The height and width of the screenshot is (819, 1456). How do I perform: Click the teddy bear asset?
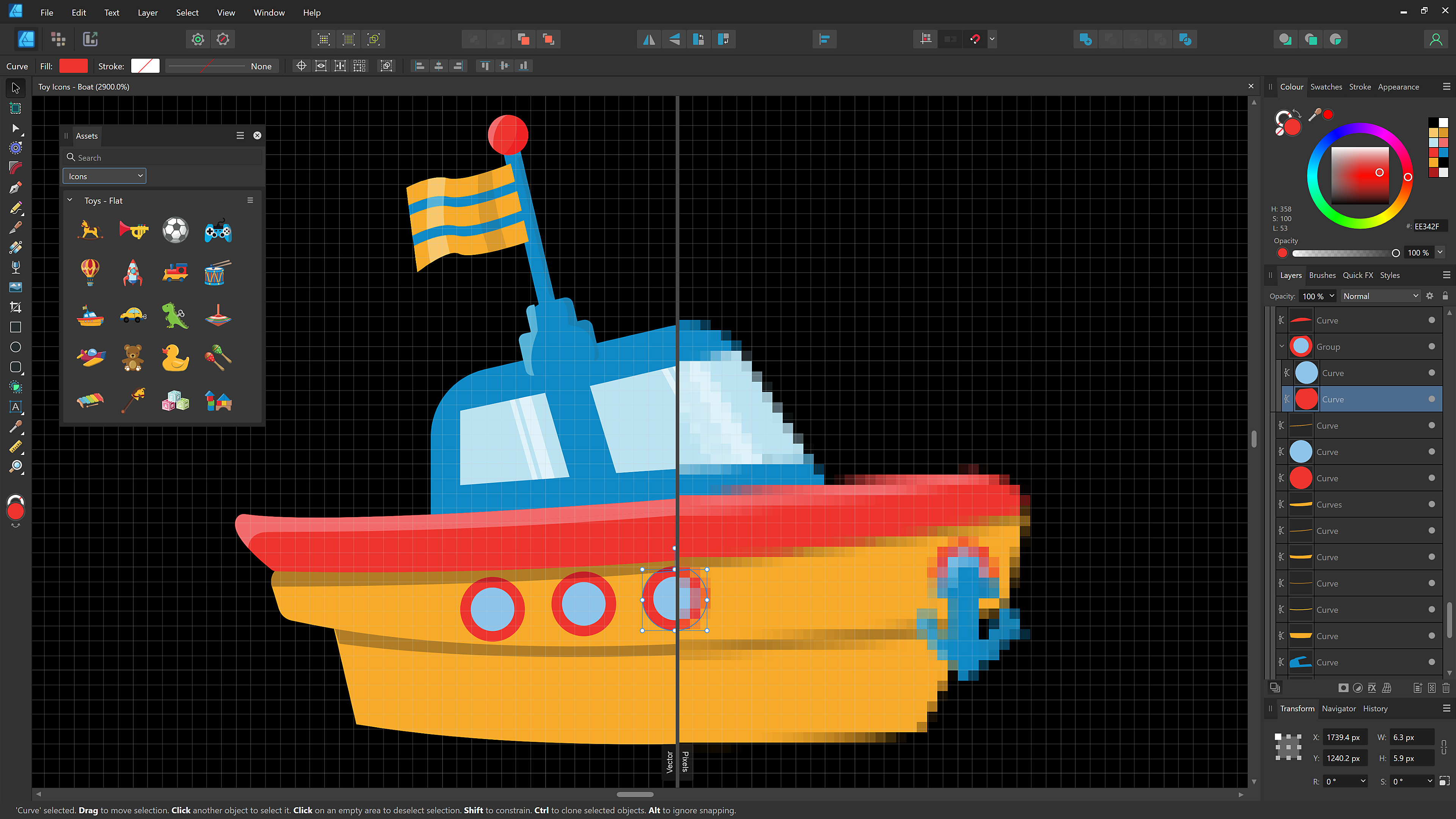coord(133,358)
